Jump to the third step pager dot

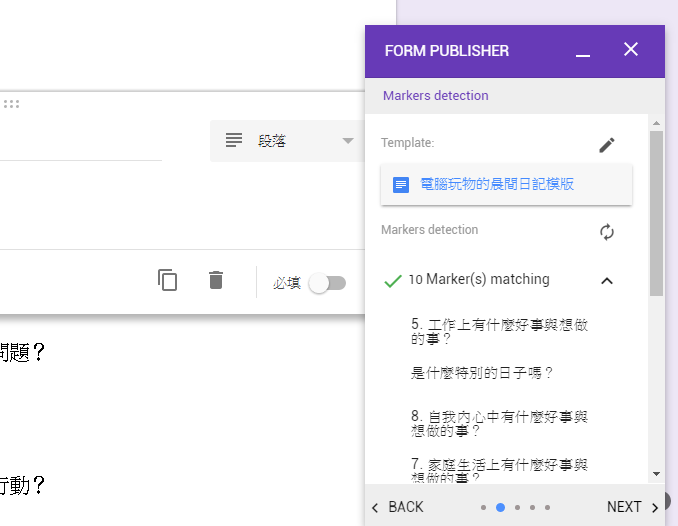(517, 507)
